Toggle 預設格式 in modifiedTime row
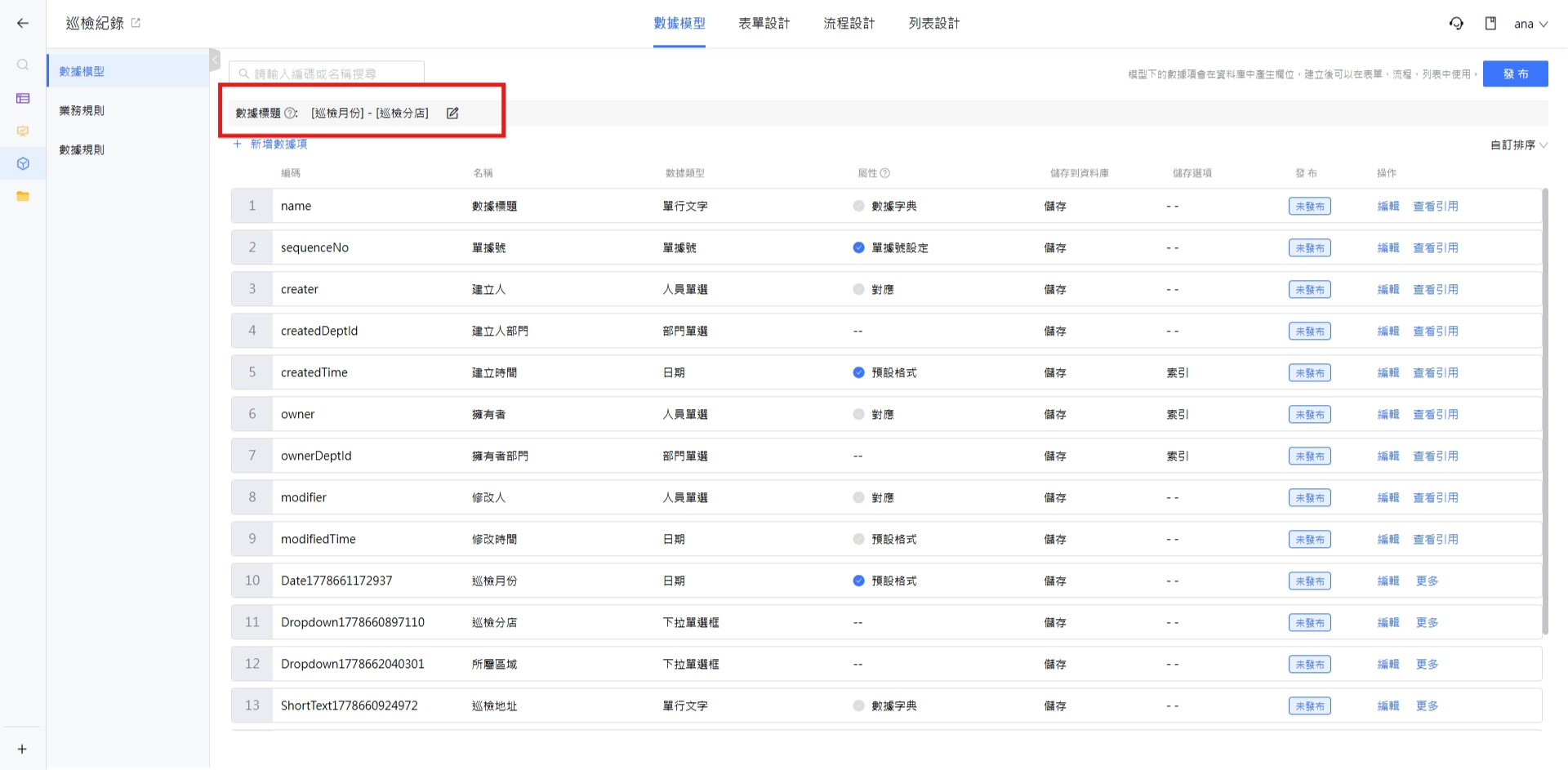Image resolution: width=1568 pixels, height=770 pixels. (858, 539)
